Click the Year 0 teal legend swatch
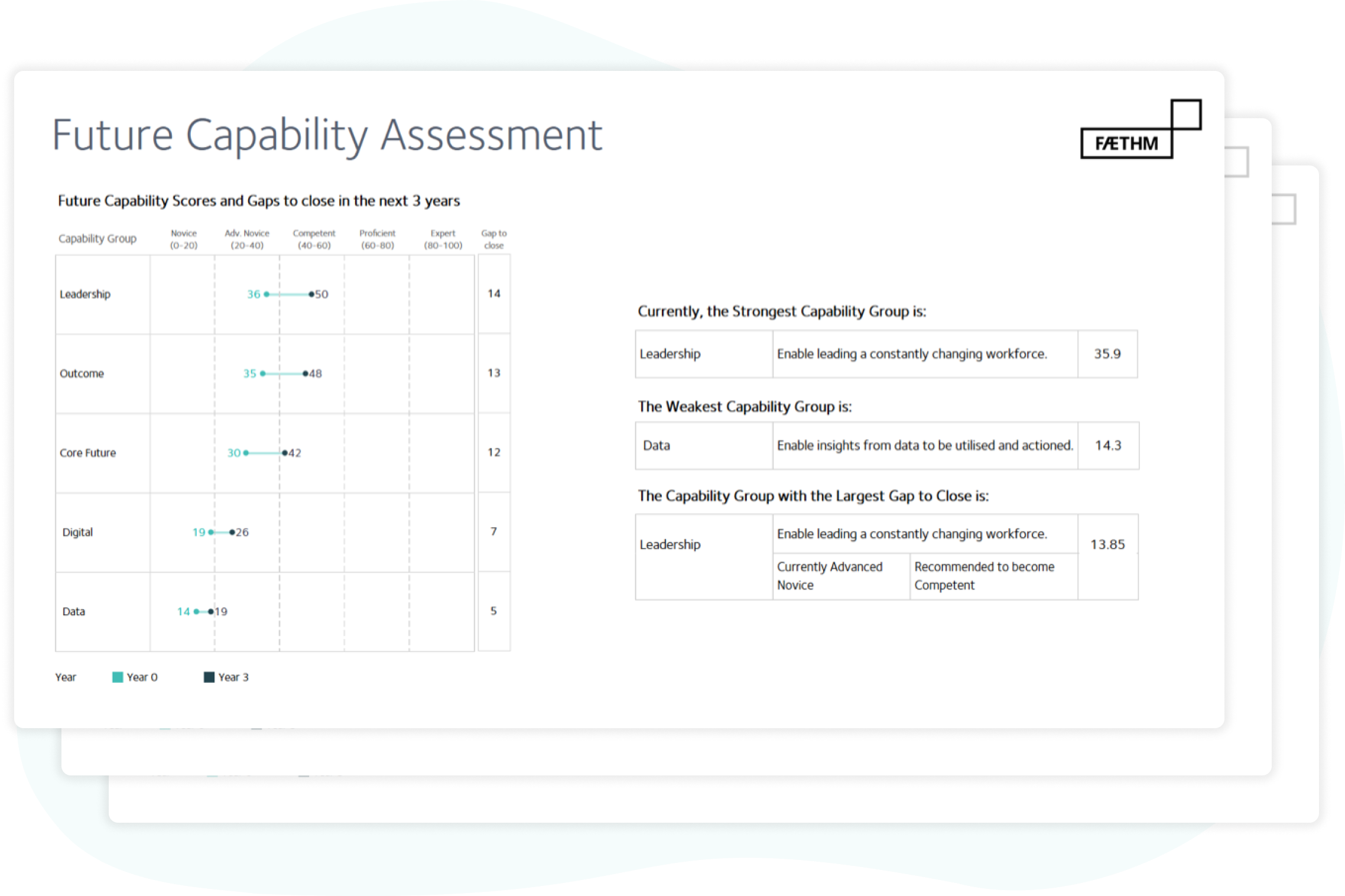Viewport: 1345px width, 896px height. [x=118, y=677]
